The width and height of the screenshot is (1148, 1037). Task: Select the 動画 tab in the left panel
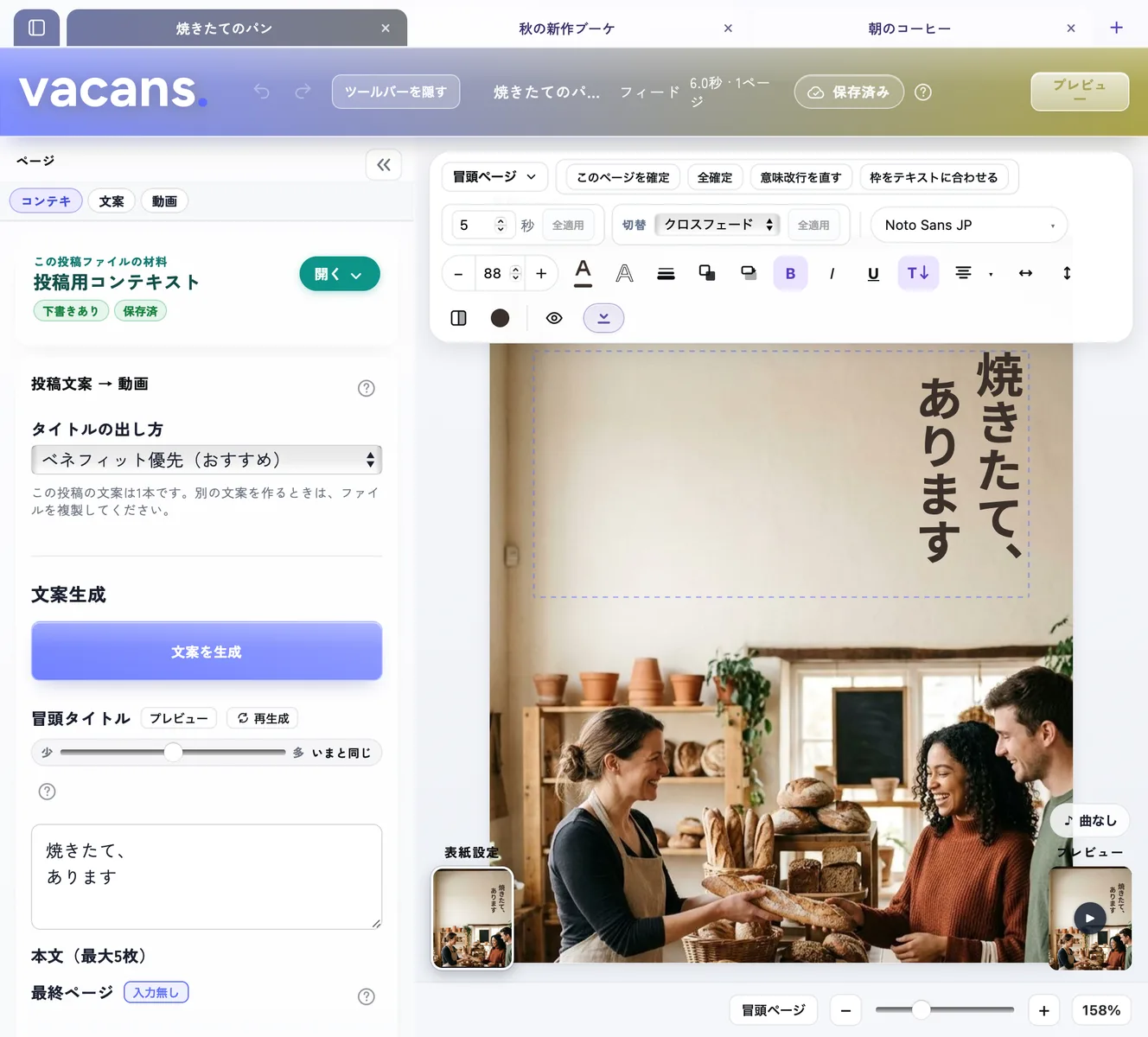pos(164,201)
